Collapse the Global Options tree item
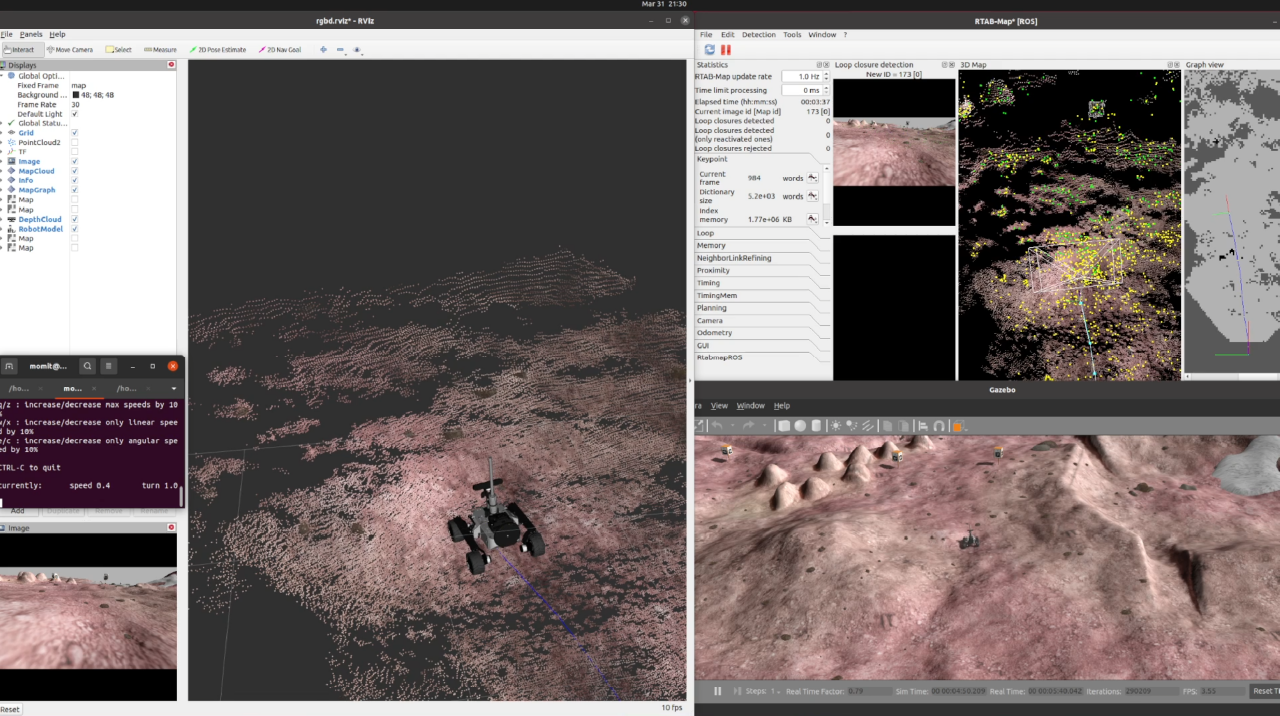 tap(2, 76)
